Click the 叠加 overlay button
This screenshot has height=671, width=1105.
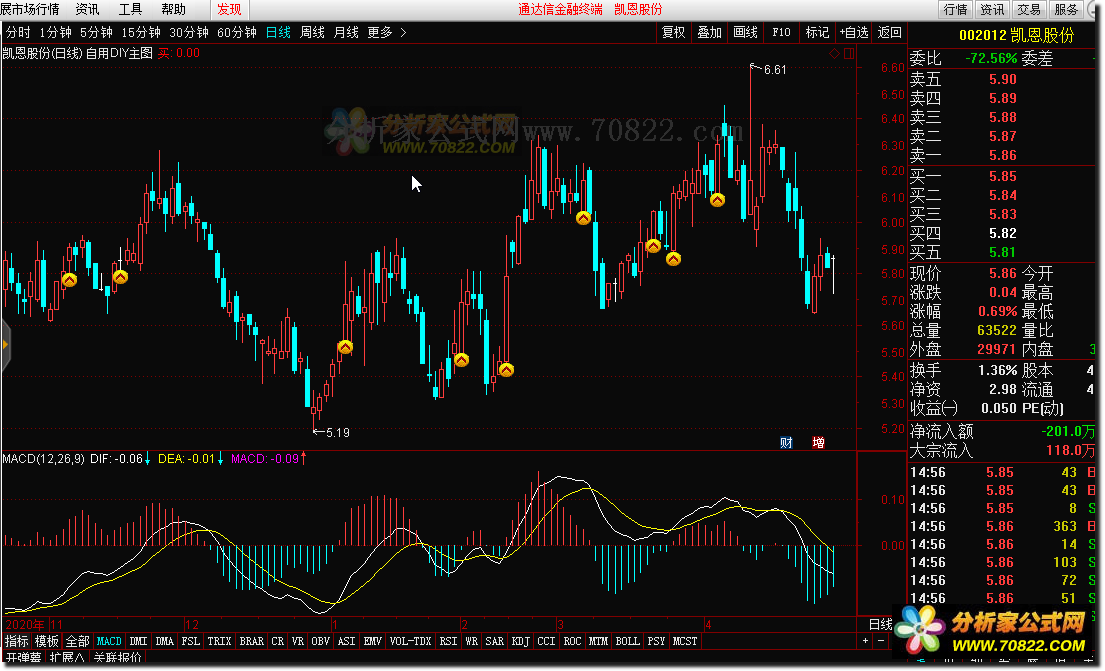point(710,32)
